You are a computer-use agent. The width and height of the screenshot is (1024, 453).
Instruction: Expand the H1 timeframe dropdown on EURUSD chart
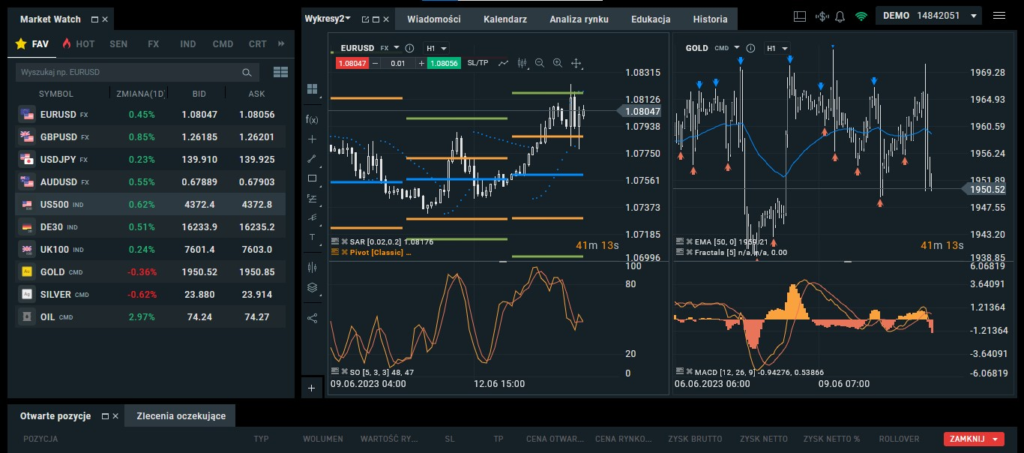pyautogui.click(x=436, y=48)
